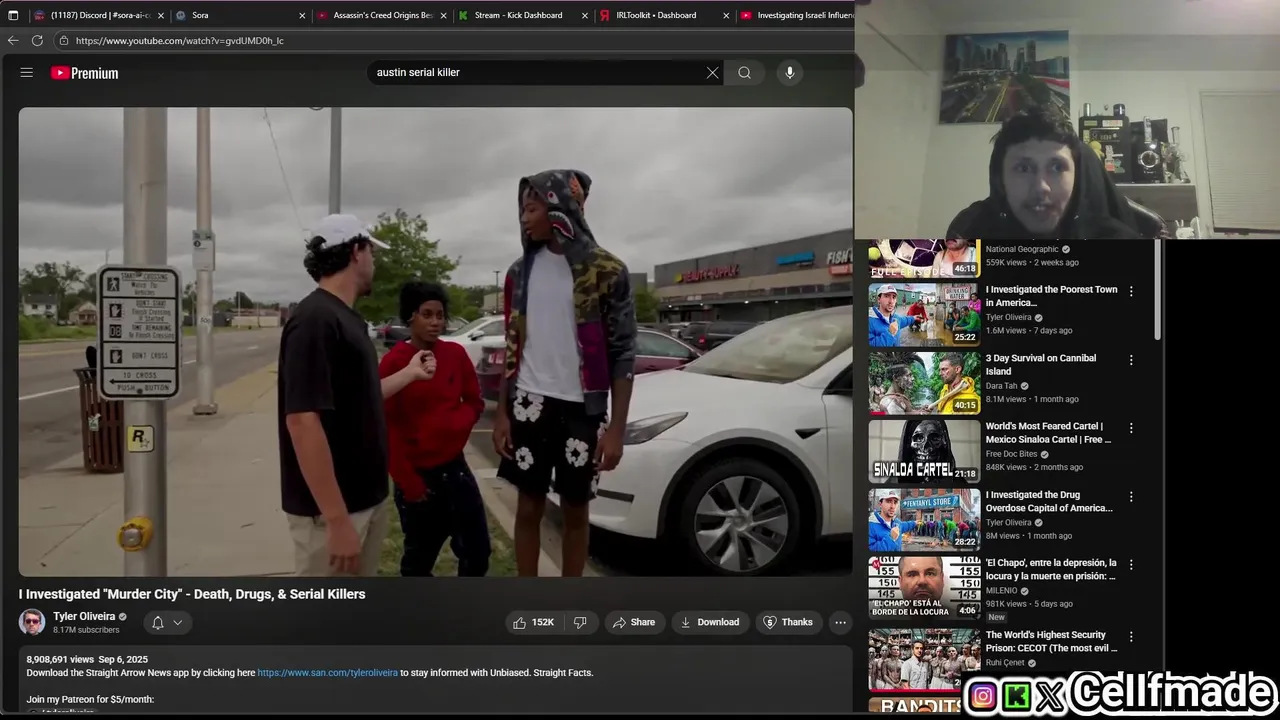
Task: Open the tab list icon left of the Discord tab
Action: (13, 15)
